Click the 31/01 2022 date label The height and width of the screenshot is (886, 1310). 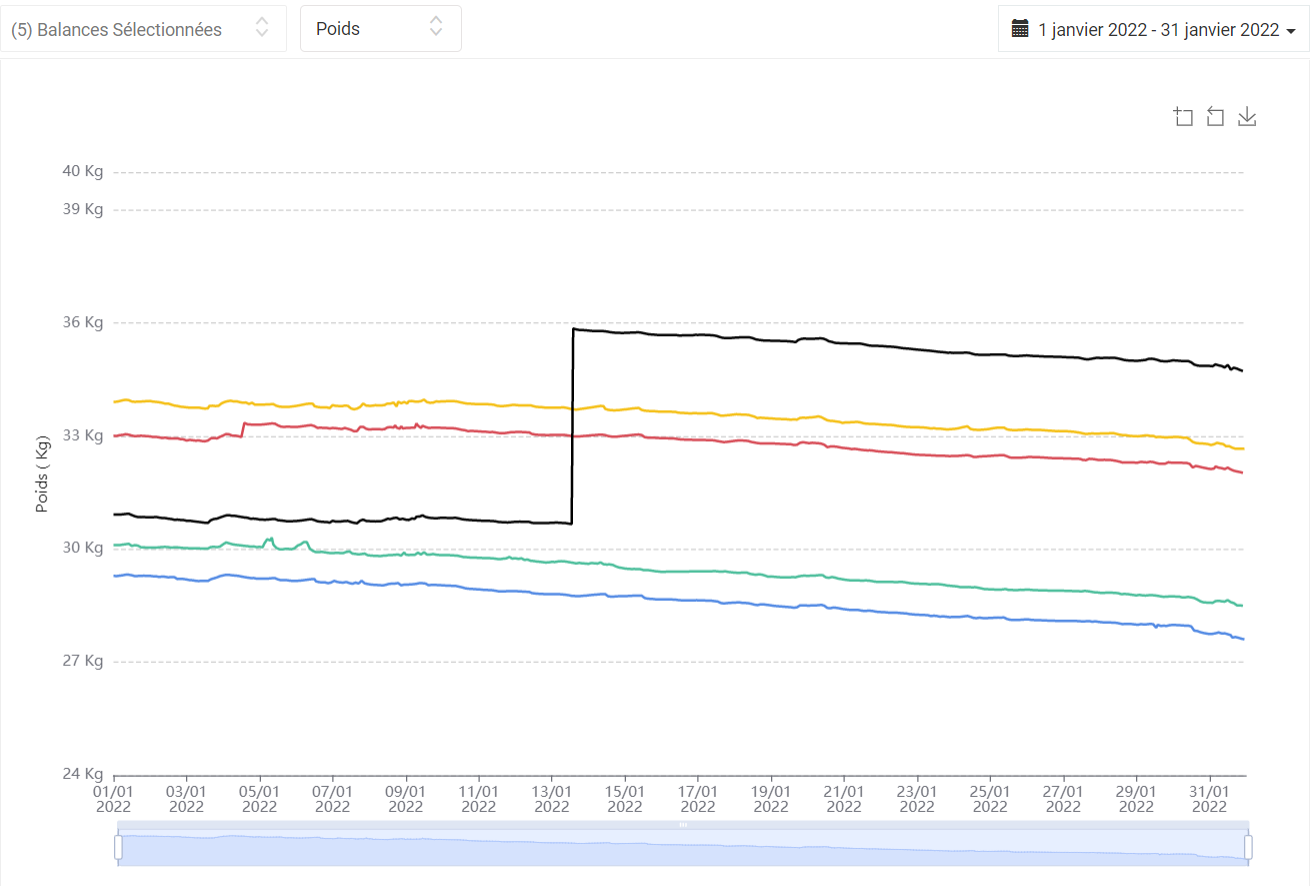(1209, 798)
